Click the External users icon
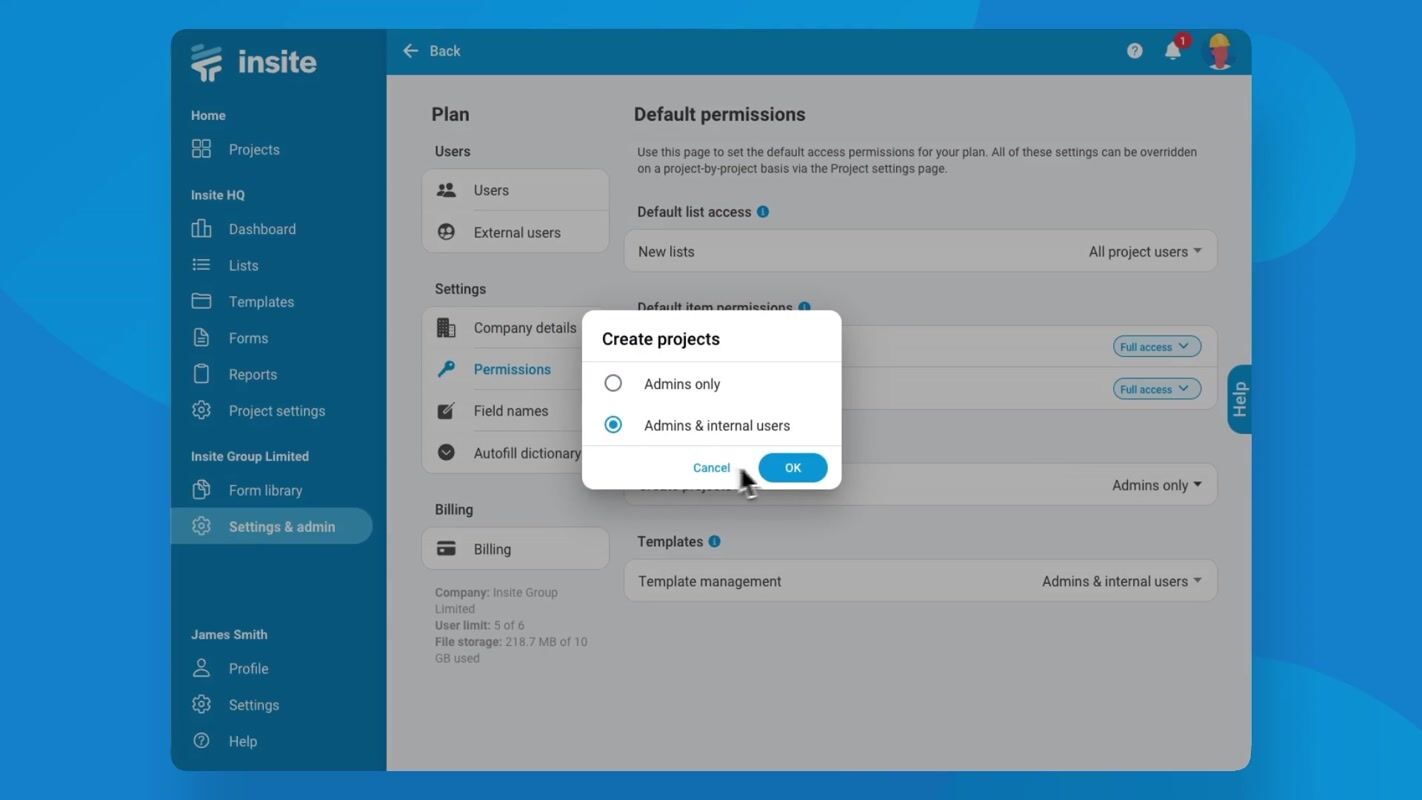1422x800 pixels. click(x=446, y=232)
